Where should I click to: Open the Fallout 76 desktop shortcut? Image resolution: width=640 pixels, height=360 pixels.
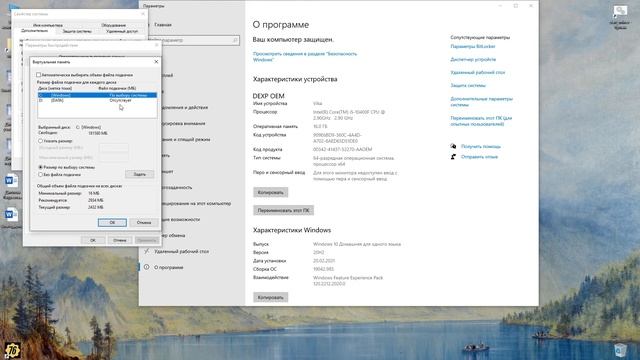(13, 349)
